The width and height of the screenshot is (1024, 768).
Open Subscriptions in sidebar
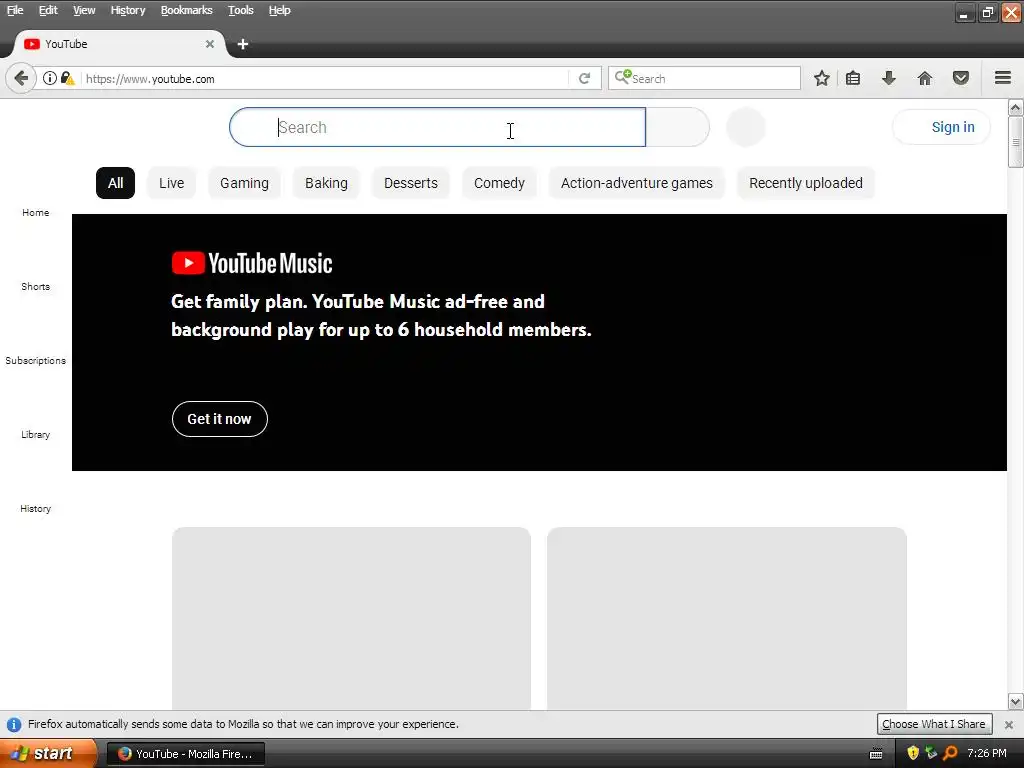(35, 360)
